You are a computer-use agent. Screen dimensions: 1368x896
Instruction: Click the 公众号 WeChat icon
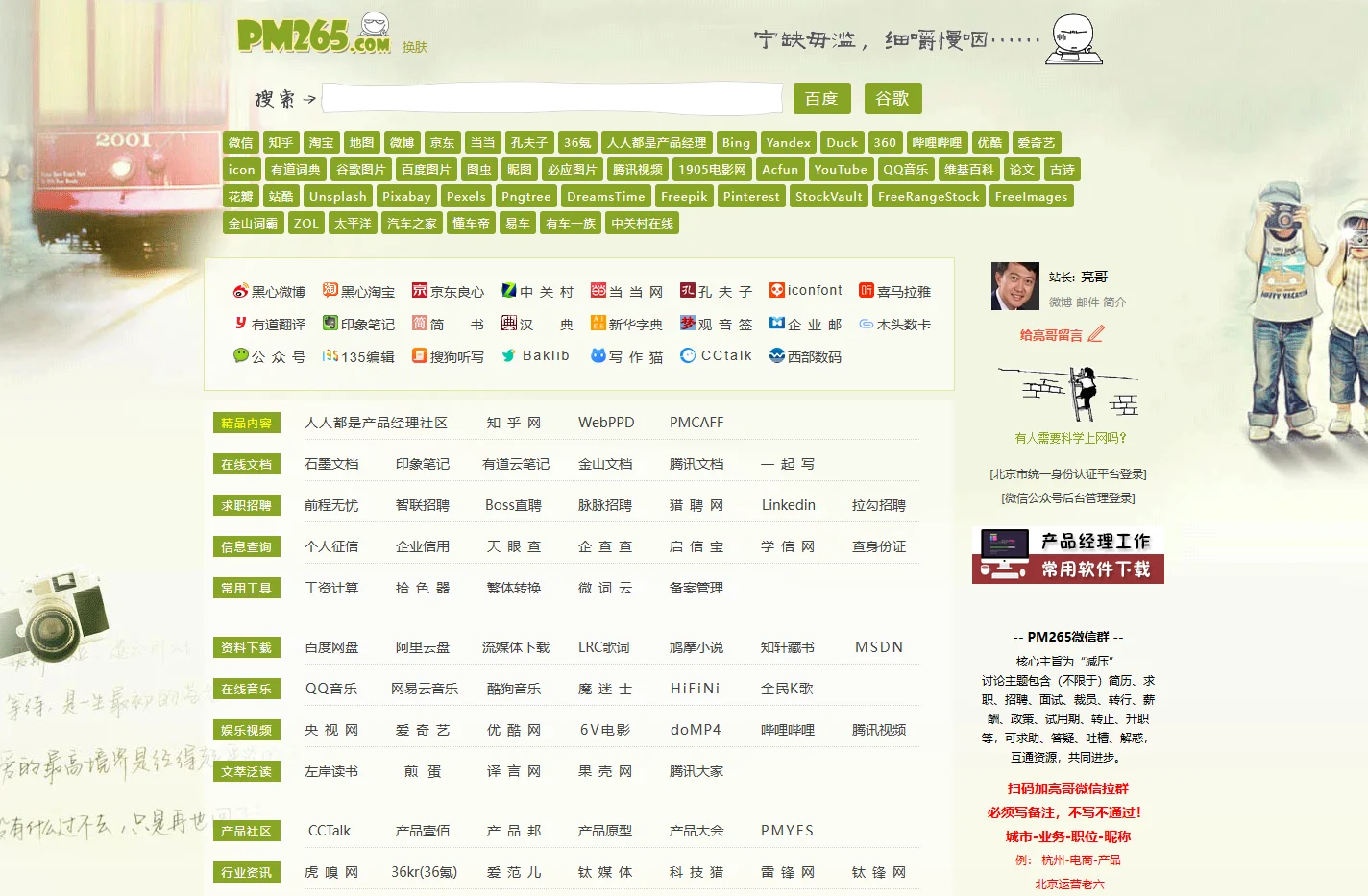(x=240, y=355)
